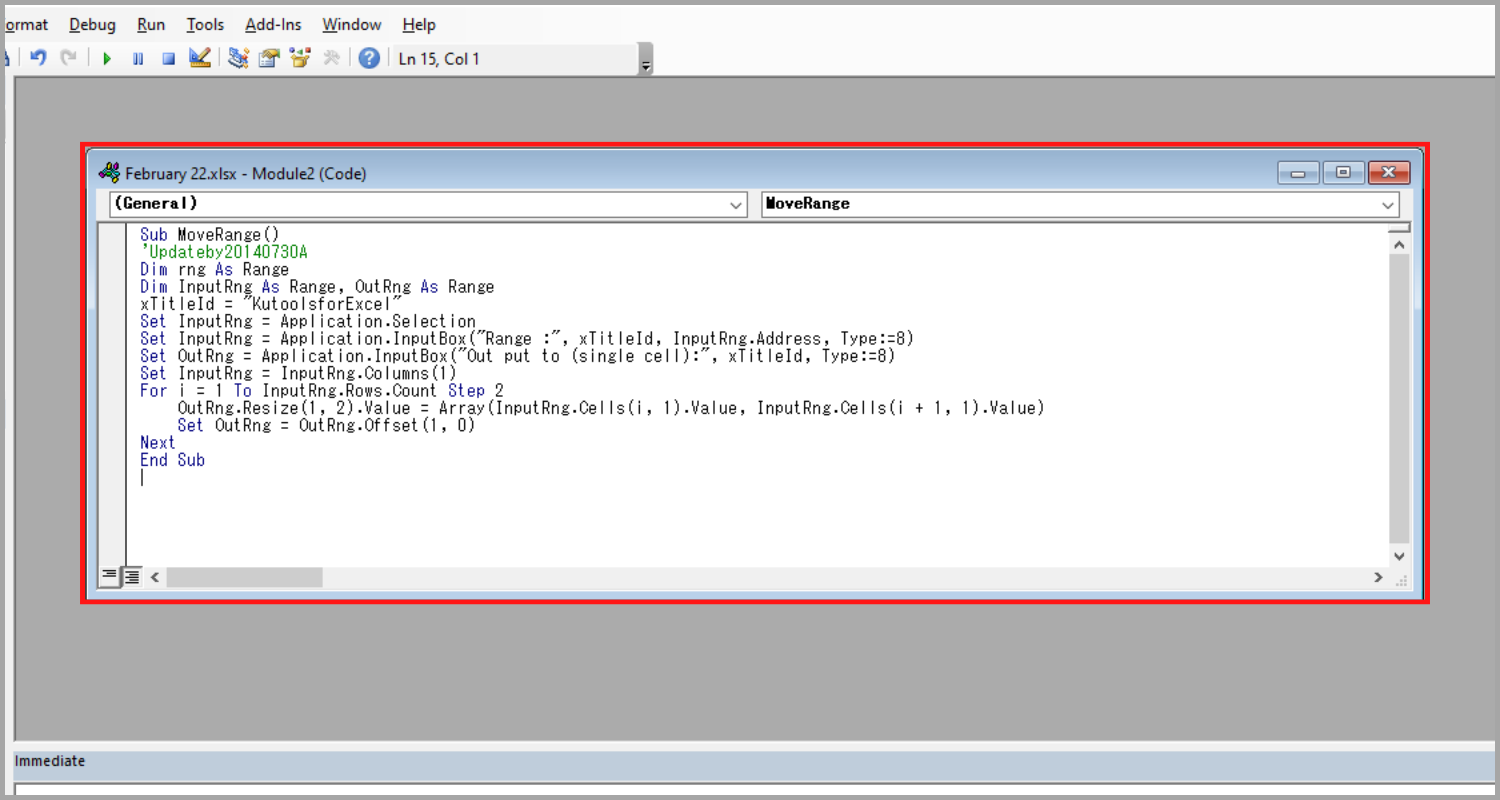Image resolution: width=1500 pixels, height=800 pixels.
Task: Maximize the Module2 code window
Action: (1343, 173)
